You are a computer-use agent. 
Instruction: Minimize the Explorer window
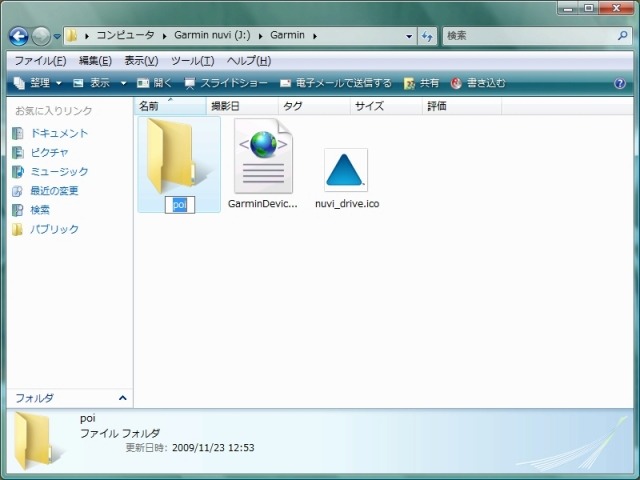568,8
